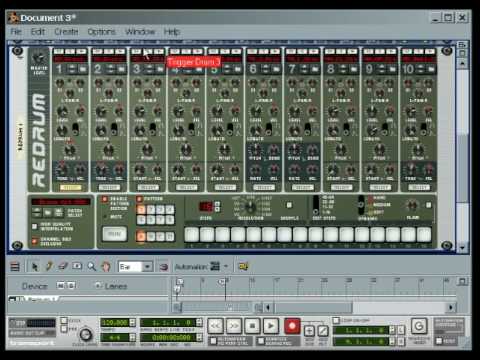The width and height of the screenshot is (480, 360).
Task: Open the File menu
Action: 16,32
